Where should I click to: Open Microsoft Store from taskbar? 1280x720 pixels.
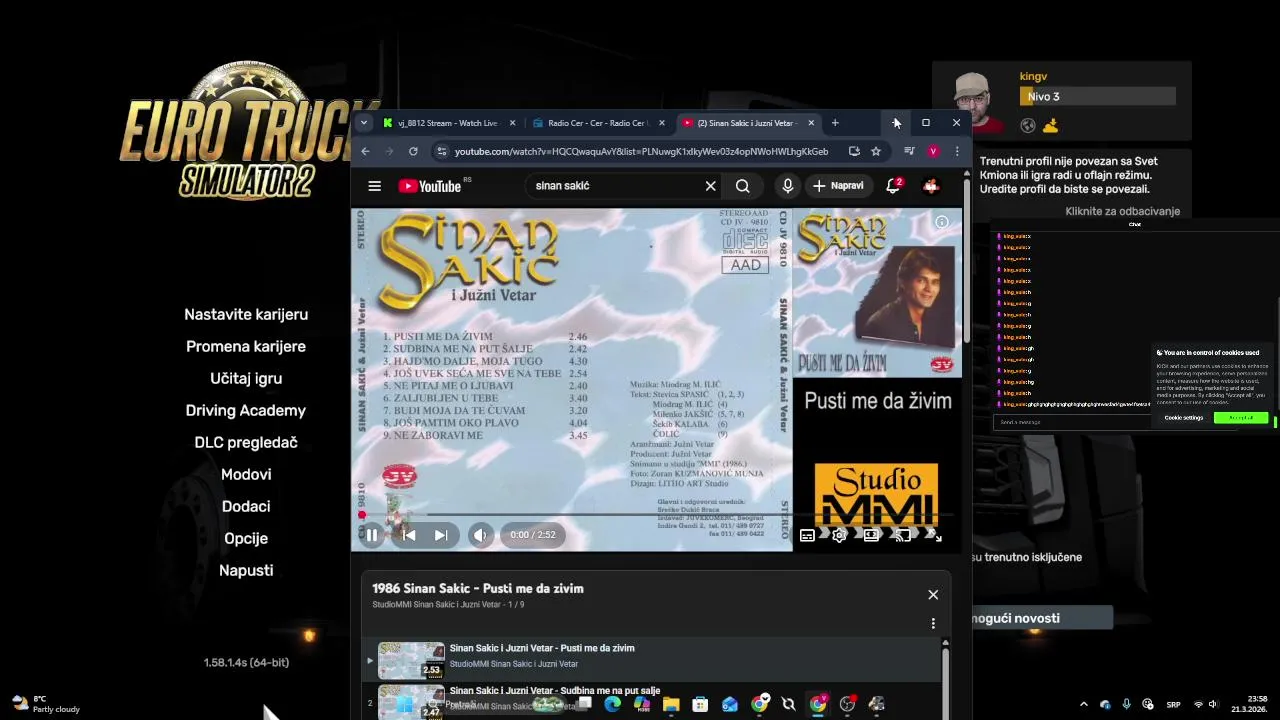(x=700, y=704)
